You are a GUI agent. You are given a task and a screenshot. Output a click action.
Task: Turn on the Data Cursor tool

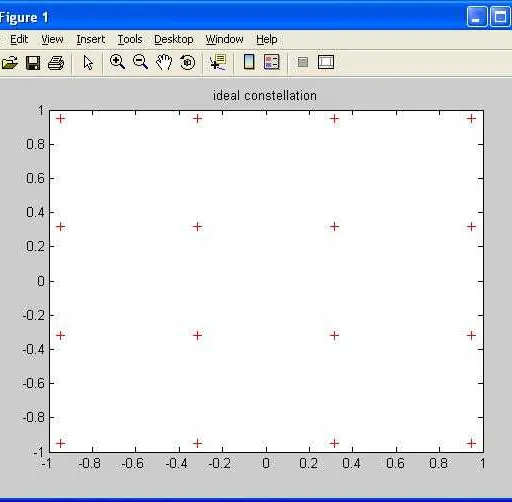click(x=218, y=62)
